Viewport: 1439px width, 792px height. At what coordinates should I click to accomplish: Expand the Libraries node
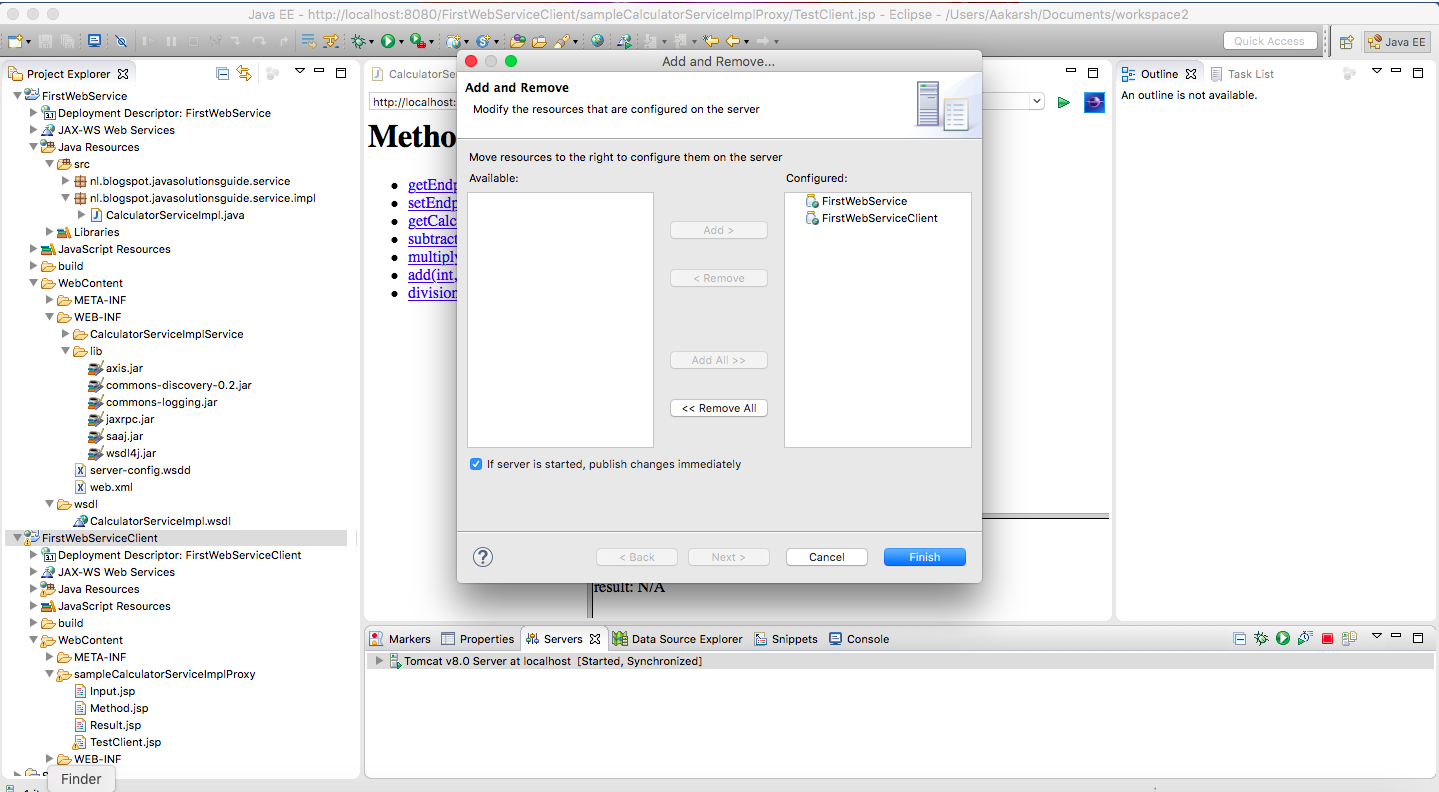(x=49, y=232)
